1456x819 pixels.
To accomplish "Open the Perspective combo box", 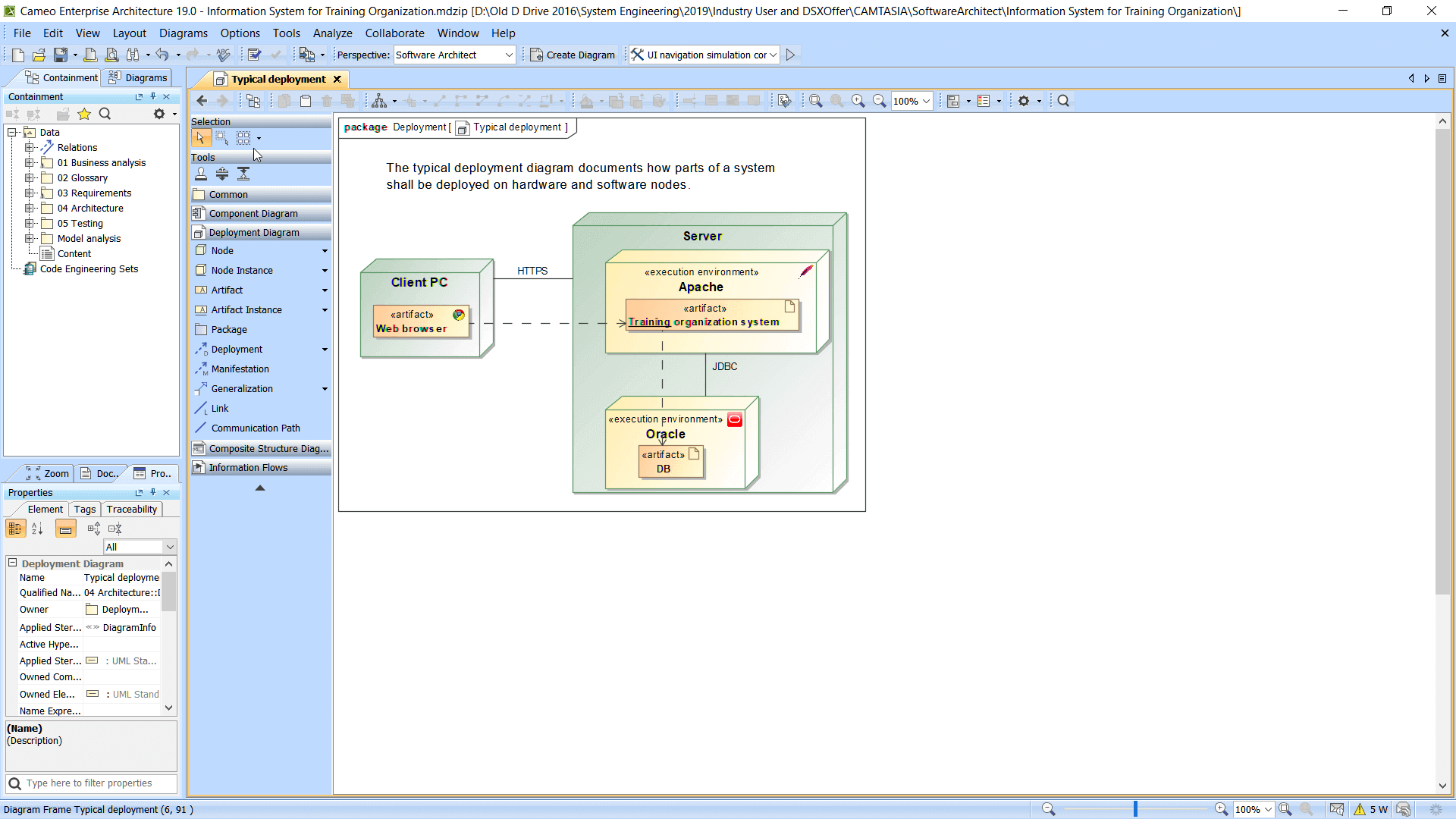I will coord(453,55).
